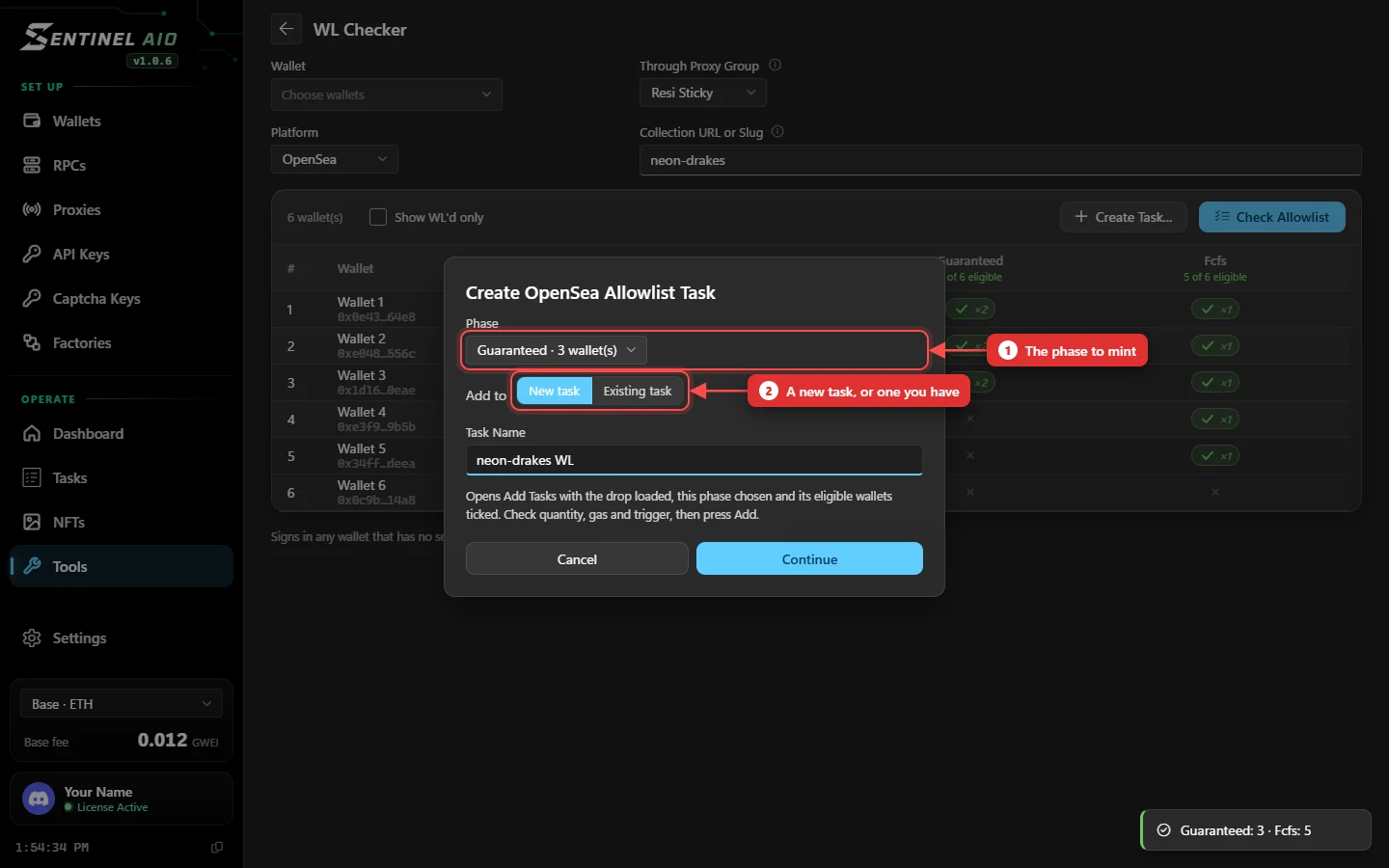Click the Proxies signal icon
The width and height of the screenshot is (1389, 868).
pos(32,210)
